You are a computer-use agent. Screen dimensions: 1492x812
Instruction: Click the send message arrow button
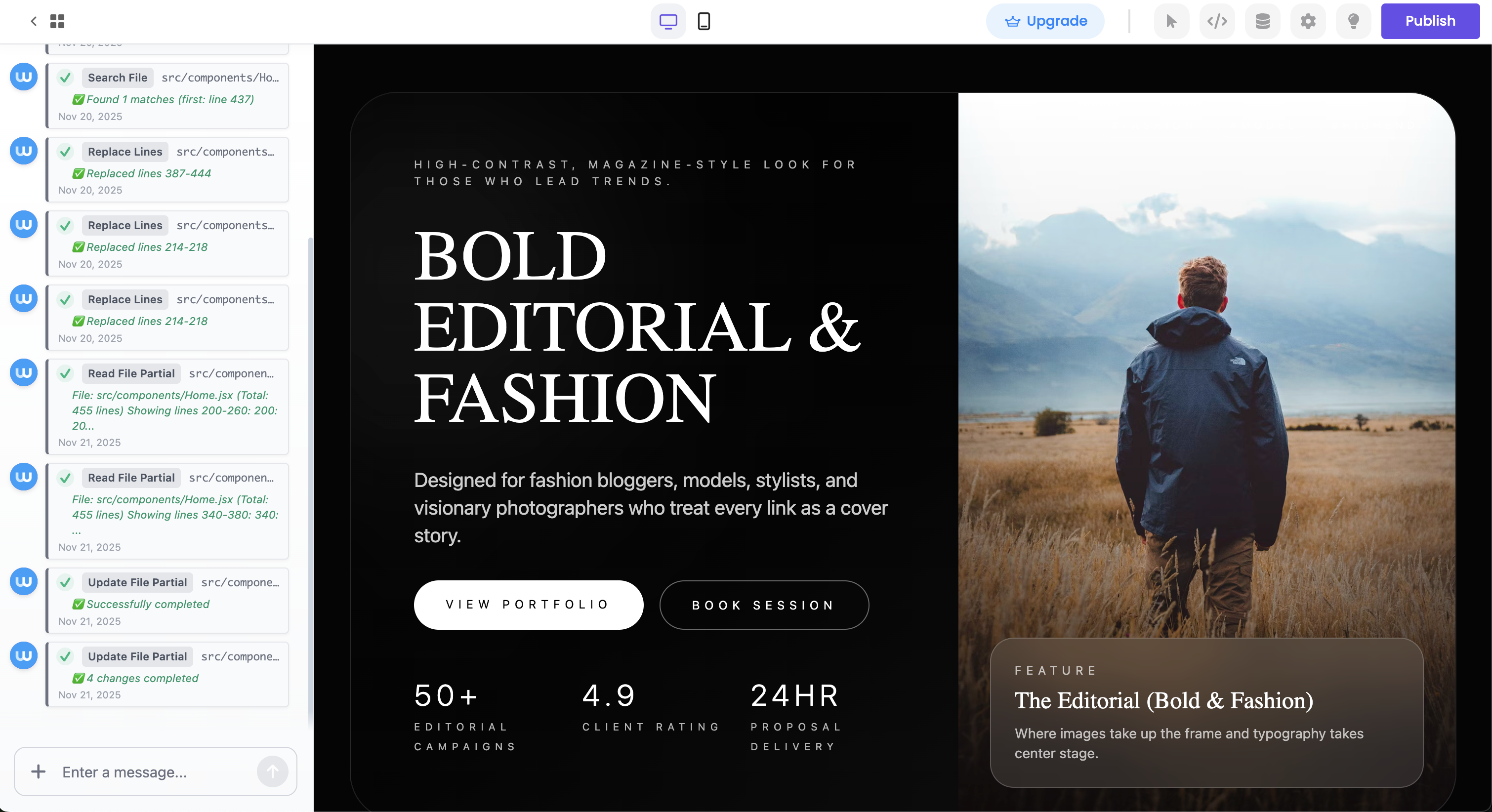point(272,771)
